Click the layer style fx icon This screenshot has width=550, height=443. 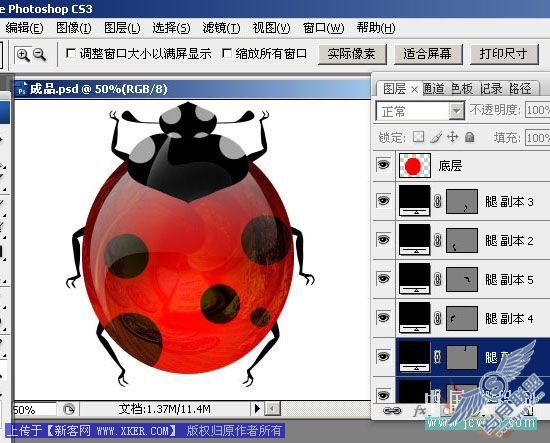coord(420,410)
